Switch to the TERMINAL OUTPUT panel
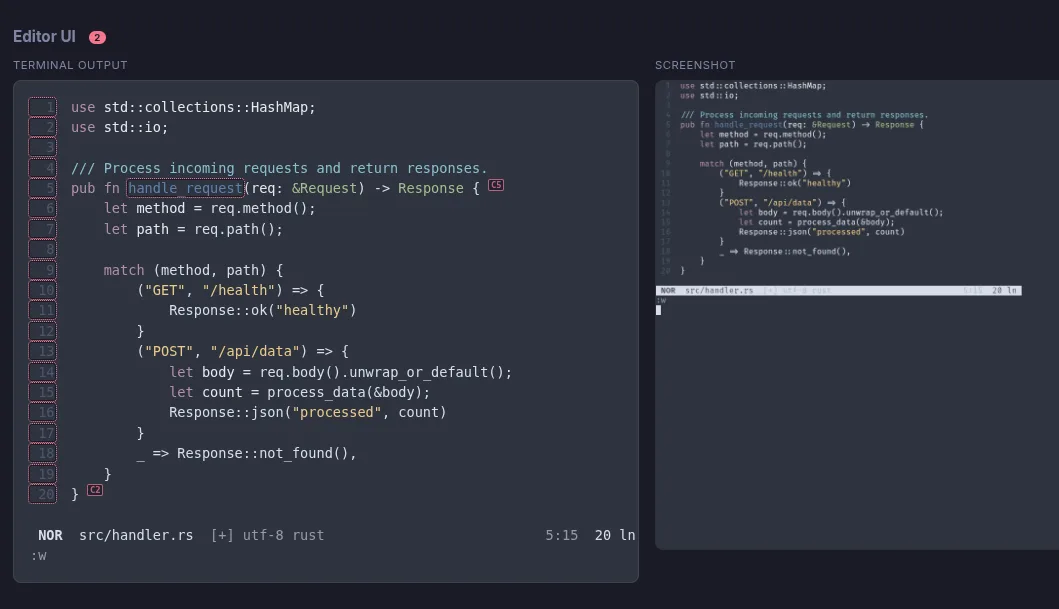Viewport: 1059px width, 609px height. pos(70,64)
